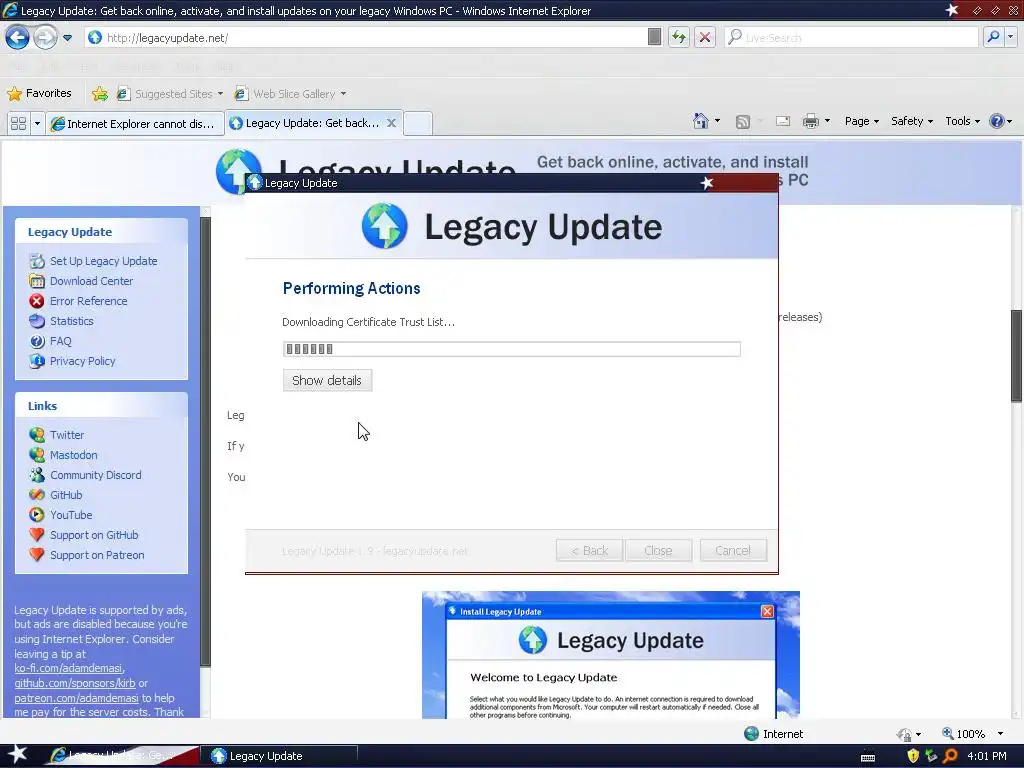The width and height of the screenshot is (1024, 768).
Task: Click the sidebar vertical scrollbar
Action: [x=205, y=441]
